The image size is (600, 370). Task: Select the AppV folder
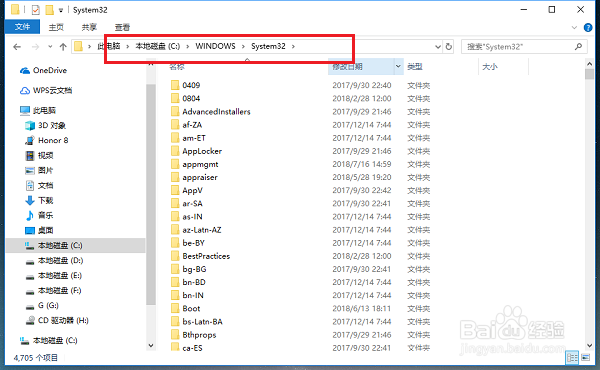point(187,190)
